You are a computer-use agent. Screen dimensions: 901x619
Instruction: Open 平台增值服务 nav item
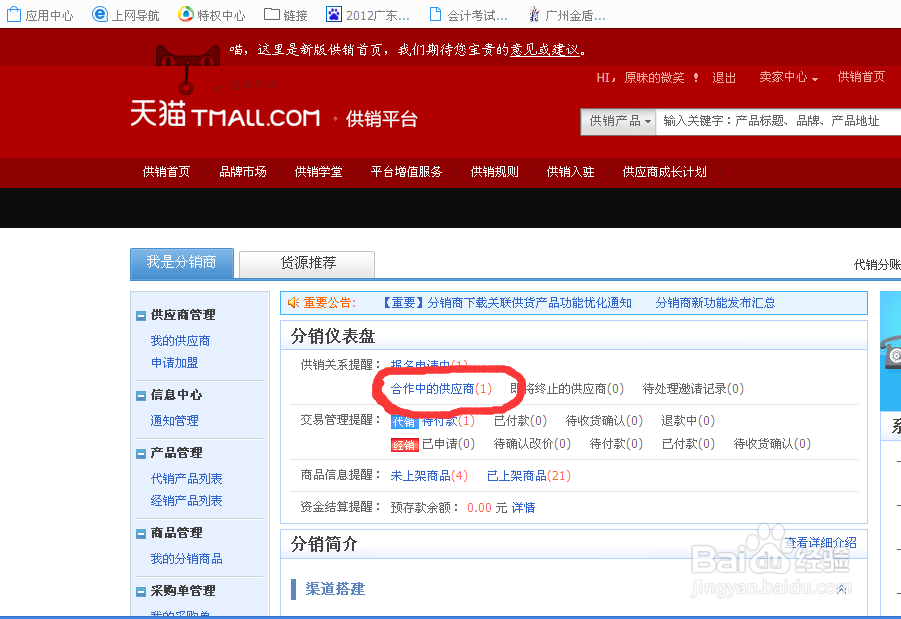click(x=406, y=172)
